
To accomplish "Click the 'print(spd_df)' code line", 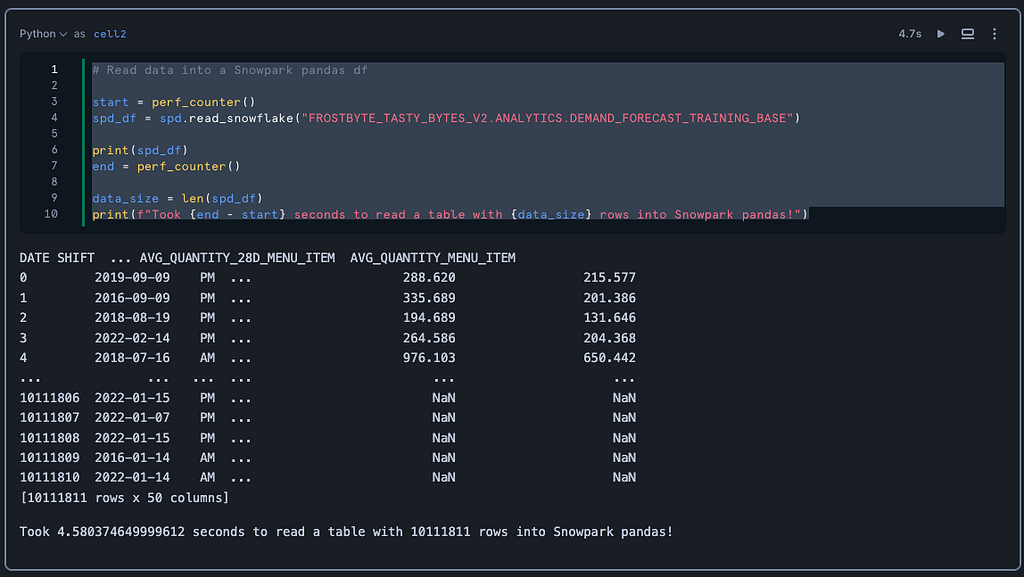I will click(x=140, y=150).
